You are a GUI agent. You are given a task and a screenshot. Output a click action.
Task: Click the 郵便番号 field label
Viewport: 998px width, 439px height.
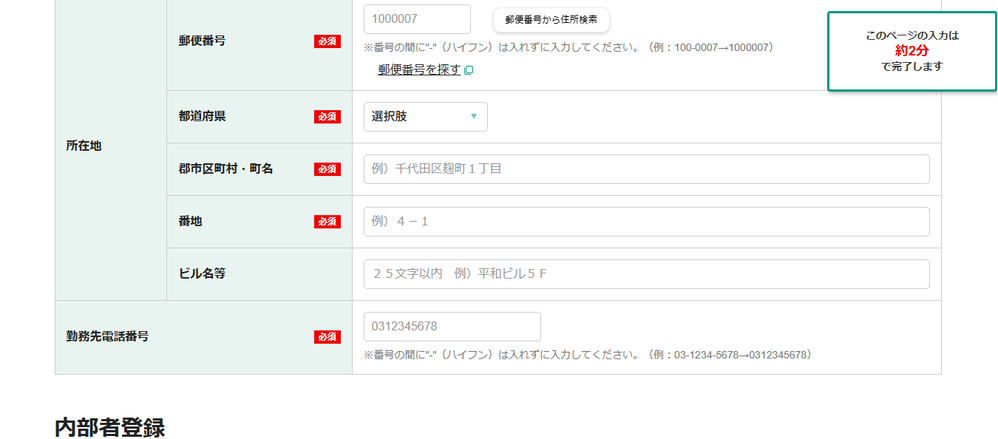pyautogui.click(x=202, y=41)
